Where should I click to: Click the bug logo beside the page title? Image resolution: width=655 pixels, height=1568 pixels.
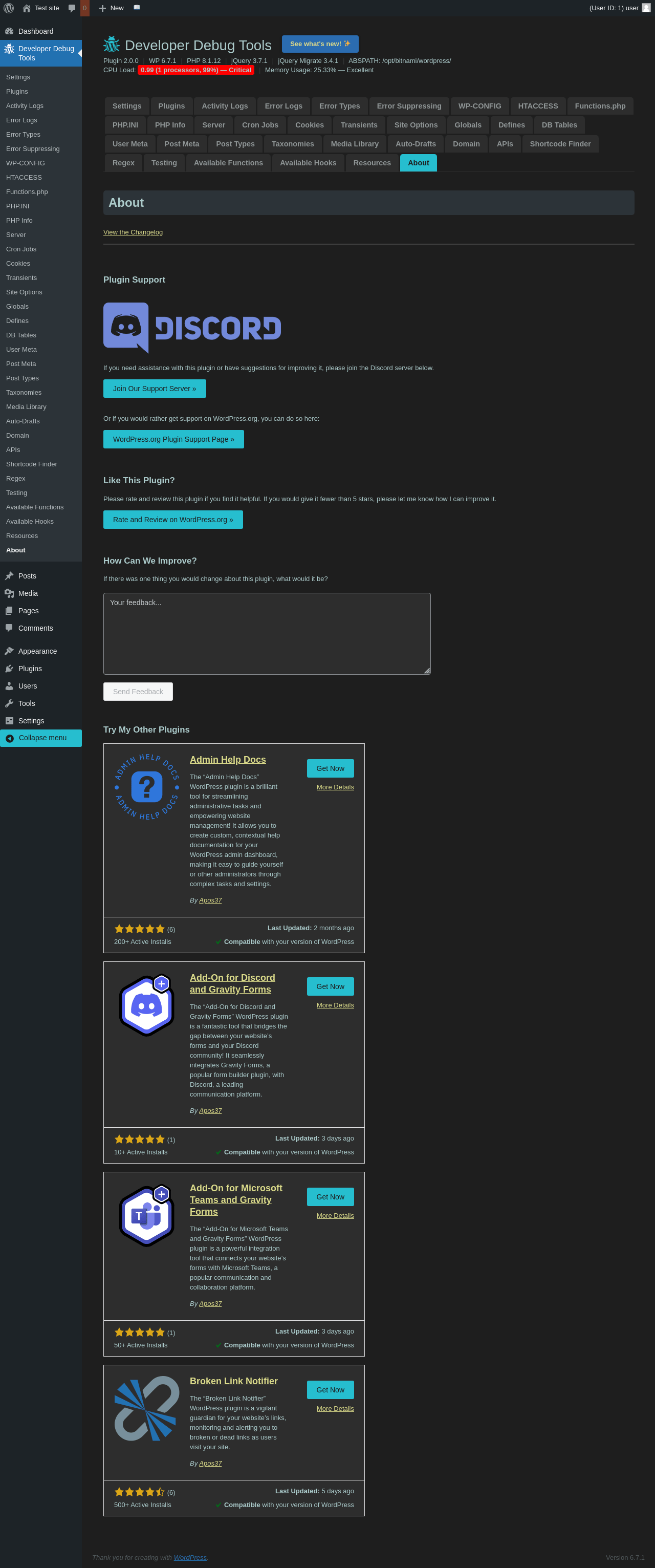tap(112, 45)
